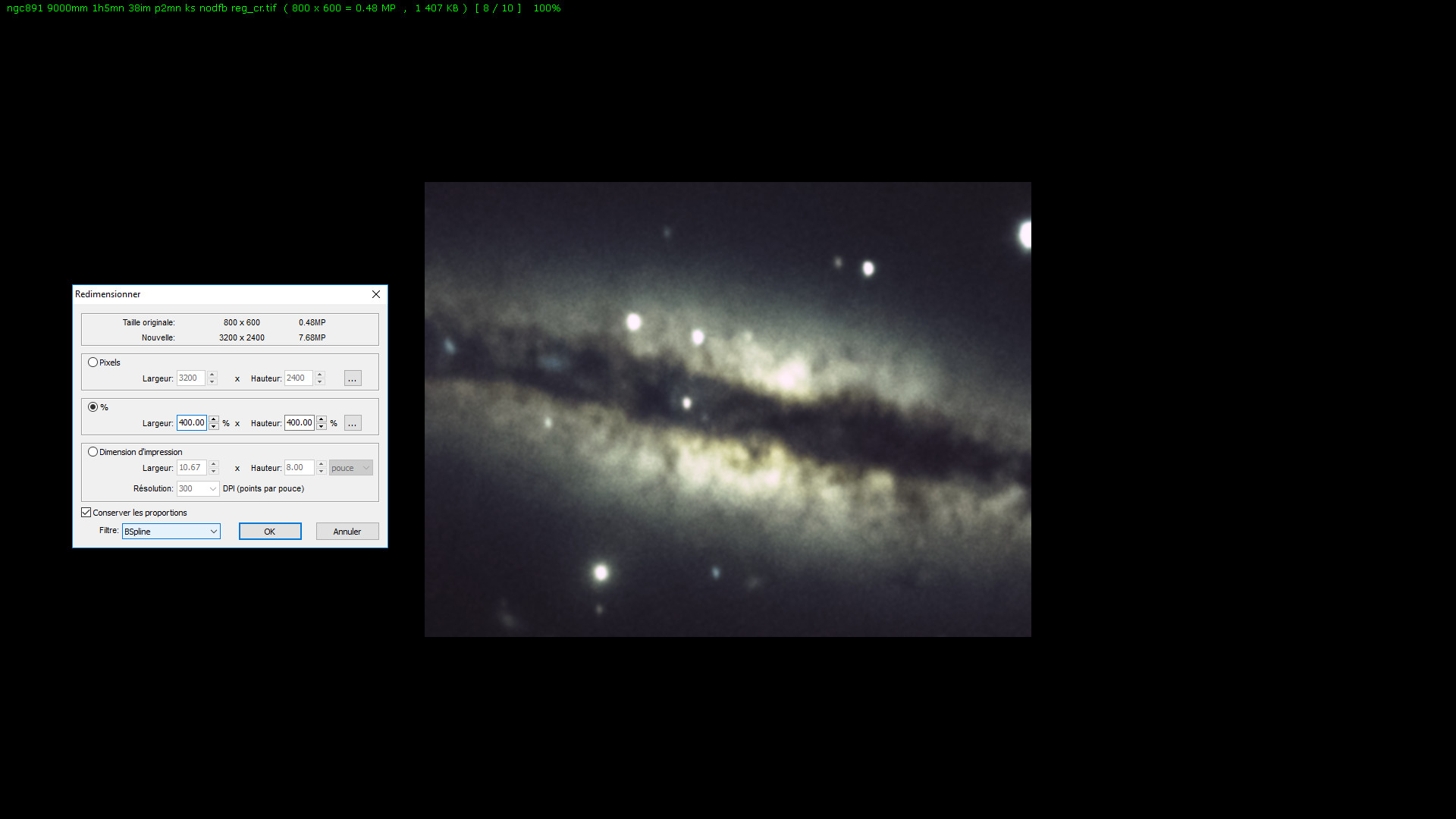Screen dimensions: 1456x819
Task: Click the percent Largeur input field
Action: click(191, 423)
